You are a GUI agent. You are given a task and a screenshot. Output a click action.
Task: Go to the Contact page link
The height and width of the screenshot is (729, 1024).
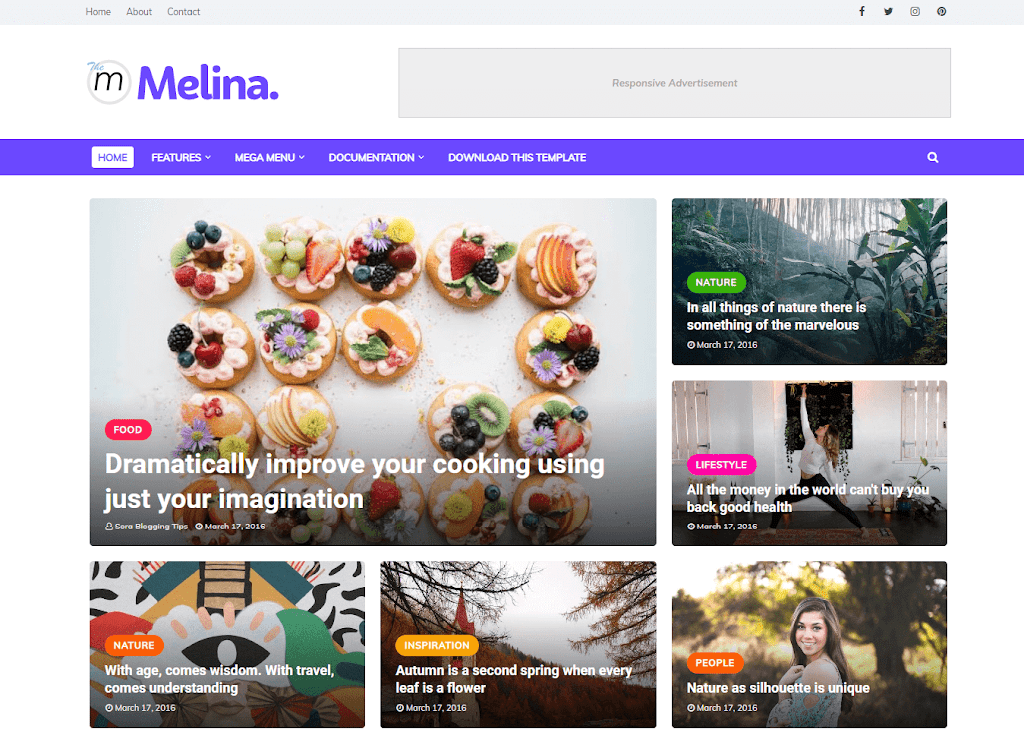184,12
